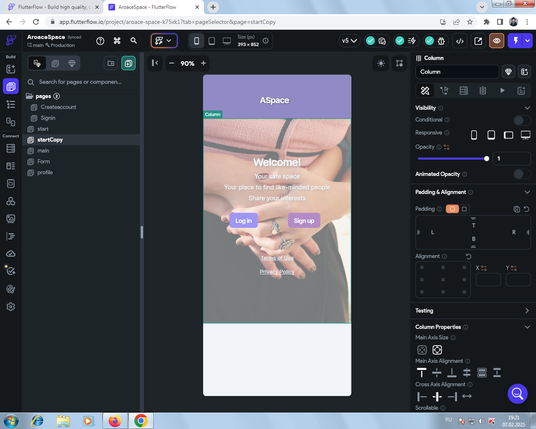
Task: Collapse the left panel arrow icon
Action: (155, 63)
